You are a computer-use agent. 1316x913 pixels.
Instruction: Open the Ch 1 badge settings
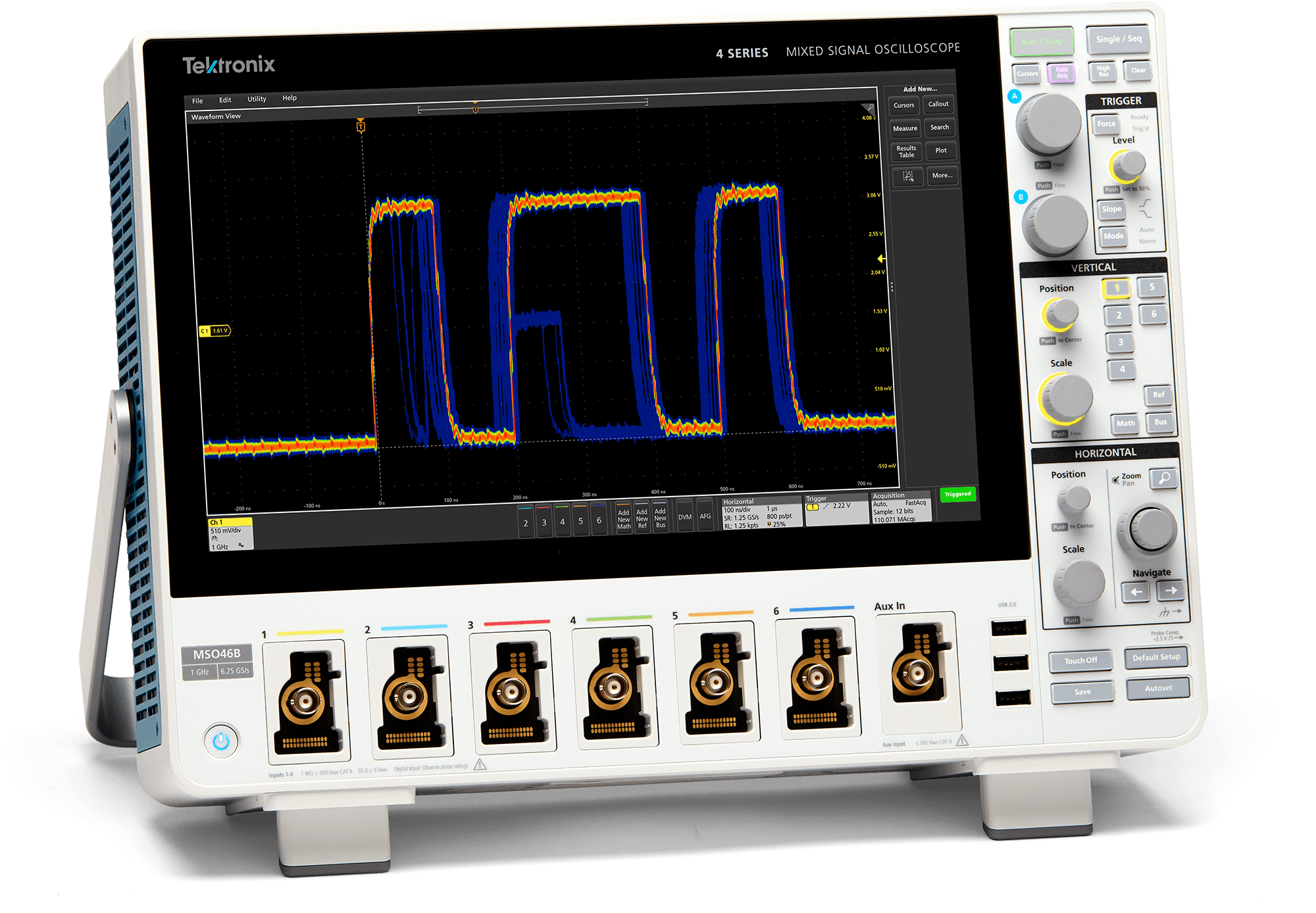[x=230, y=533]
